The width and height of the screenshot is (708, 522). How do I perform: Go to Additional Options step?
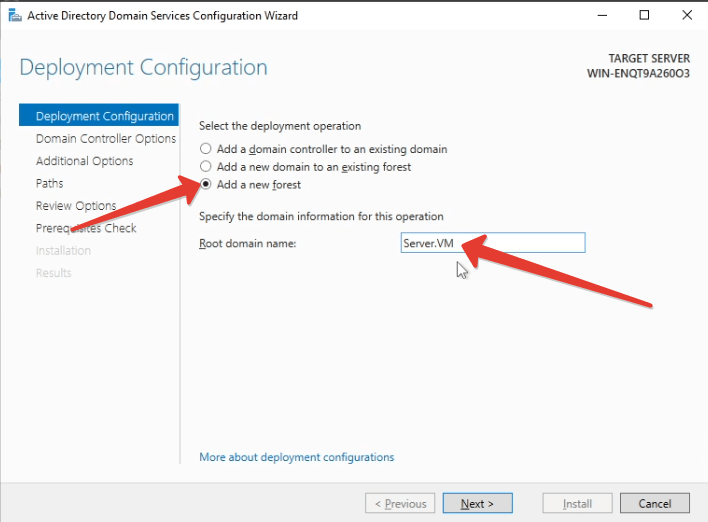click(84, 161)
